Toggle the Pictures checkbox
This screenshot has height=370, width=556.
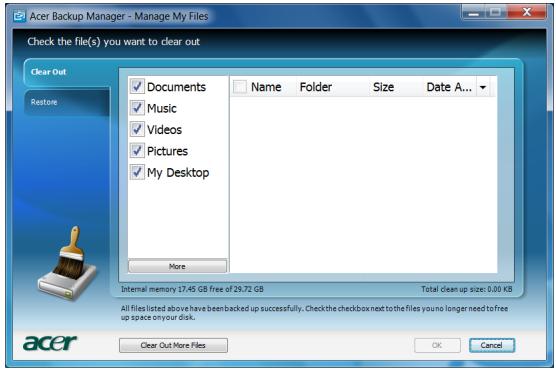(x=137, y=151)
